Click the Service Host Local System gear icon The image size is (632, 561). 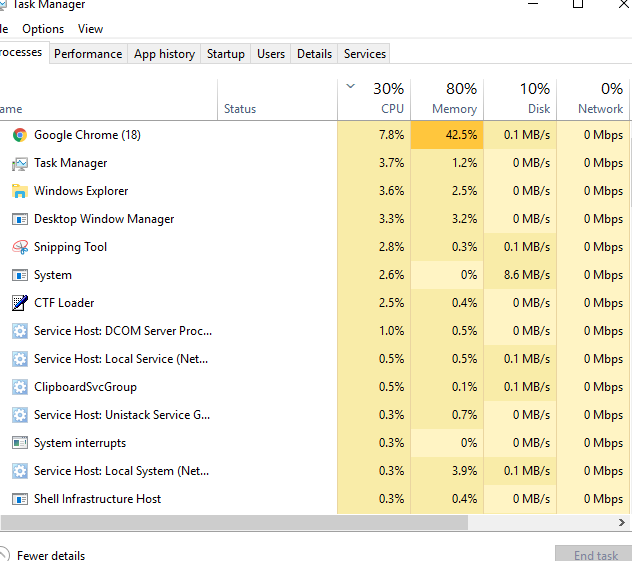pos(20,471)
